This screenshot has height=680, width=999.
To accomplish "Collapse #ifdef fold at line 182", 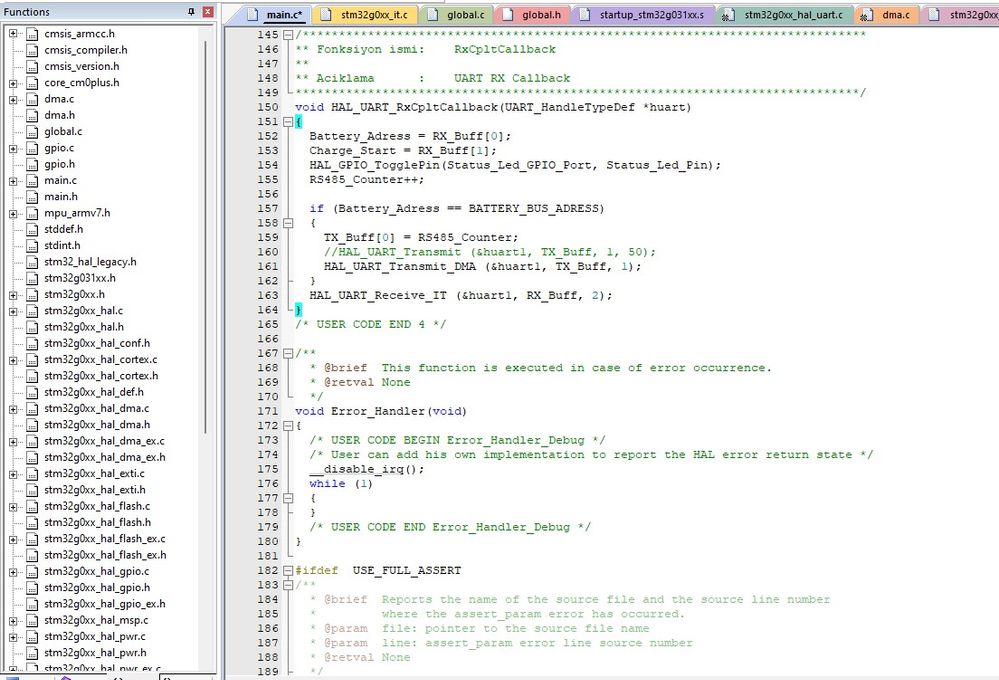I will coord(288,570).
